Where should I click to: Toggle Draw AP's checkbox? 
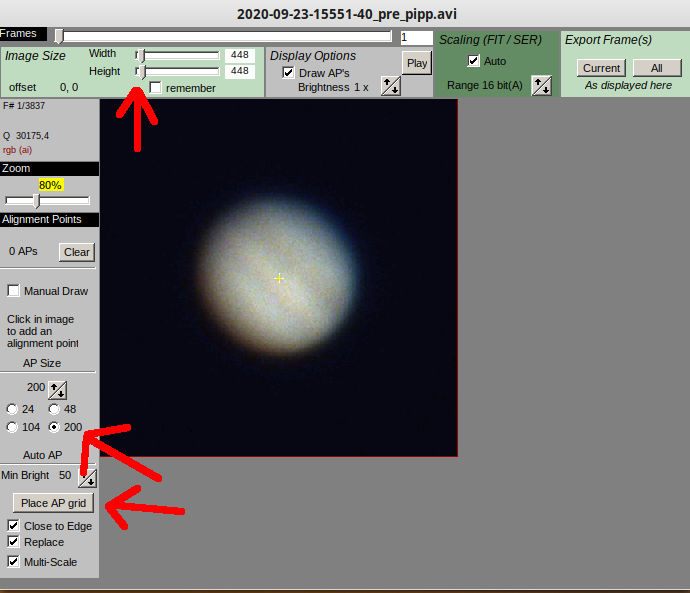coord(288,73)
